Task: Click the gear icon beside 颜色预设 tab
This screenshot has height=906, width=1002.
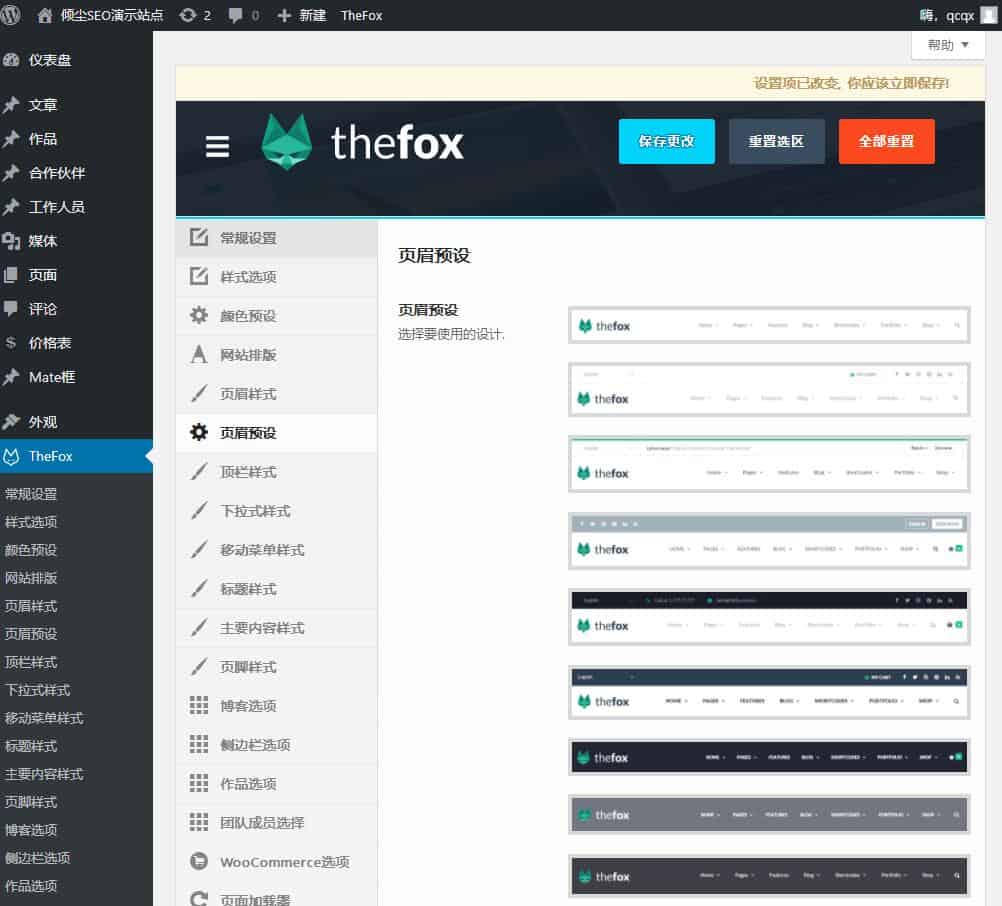Action: [199, 315]
